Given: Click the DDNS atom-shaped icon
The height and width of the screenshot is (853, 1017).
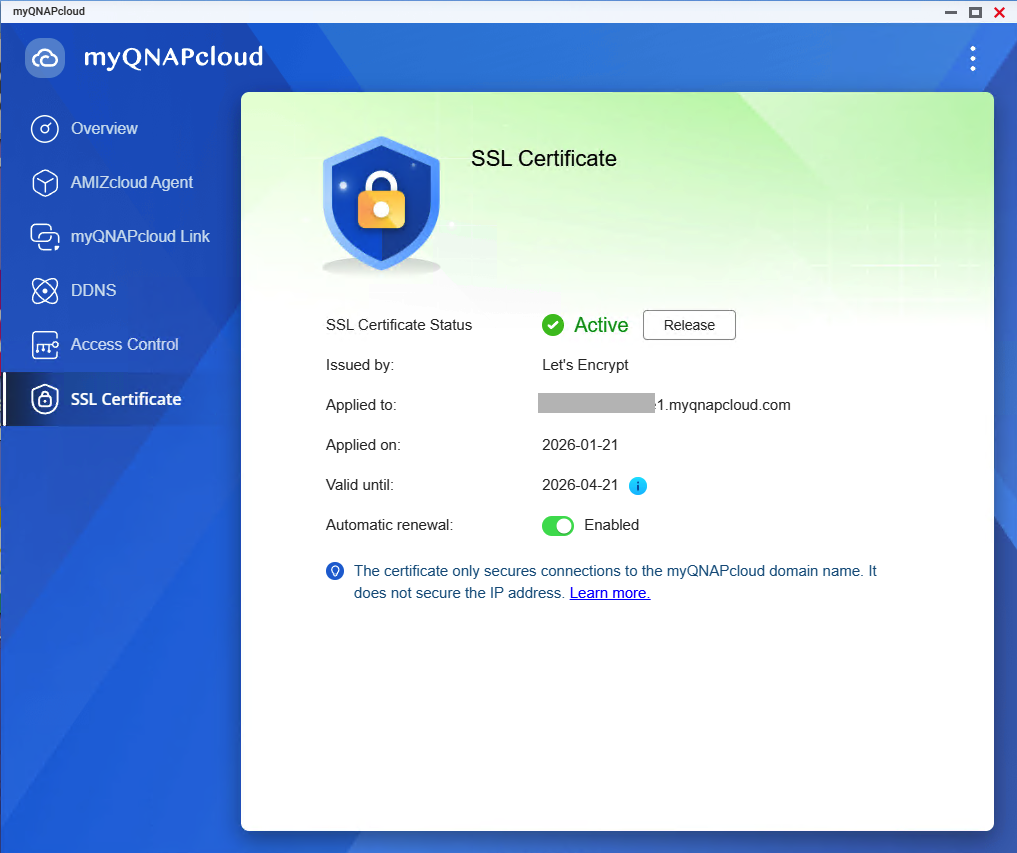Looking at the screenshot, I should coord(45,291).
